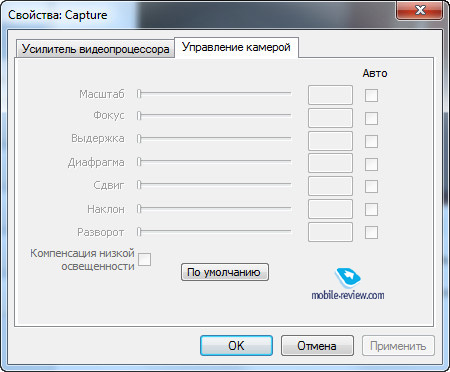Viewport: 450px width, 372px height.
Task: Toggle the Авто checkbox for Разворот
Action: 371,232
